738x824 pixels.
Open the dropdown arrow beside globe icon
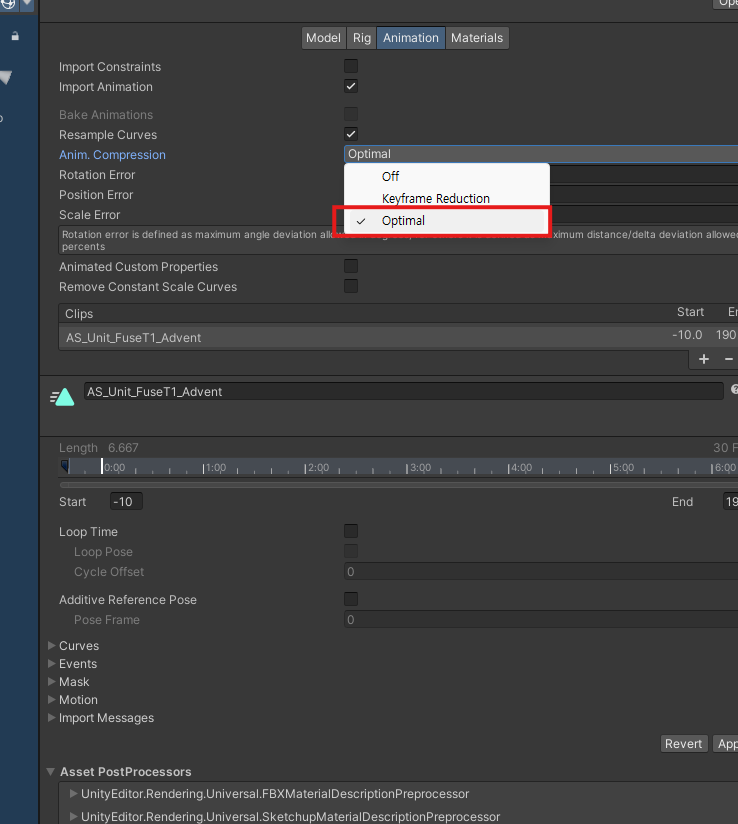tap(27, 4)
